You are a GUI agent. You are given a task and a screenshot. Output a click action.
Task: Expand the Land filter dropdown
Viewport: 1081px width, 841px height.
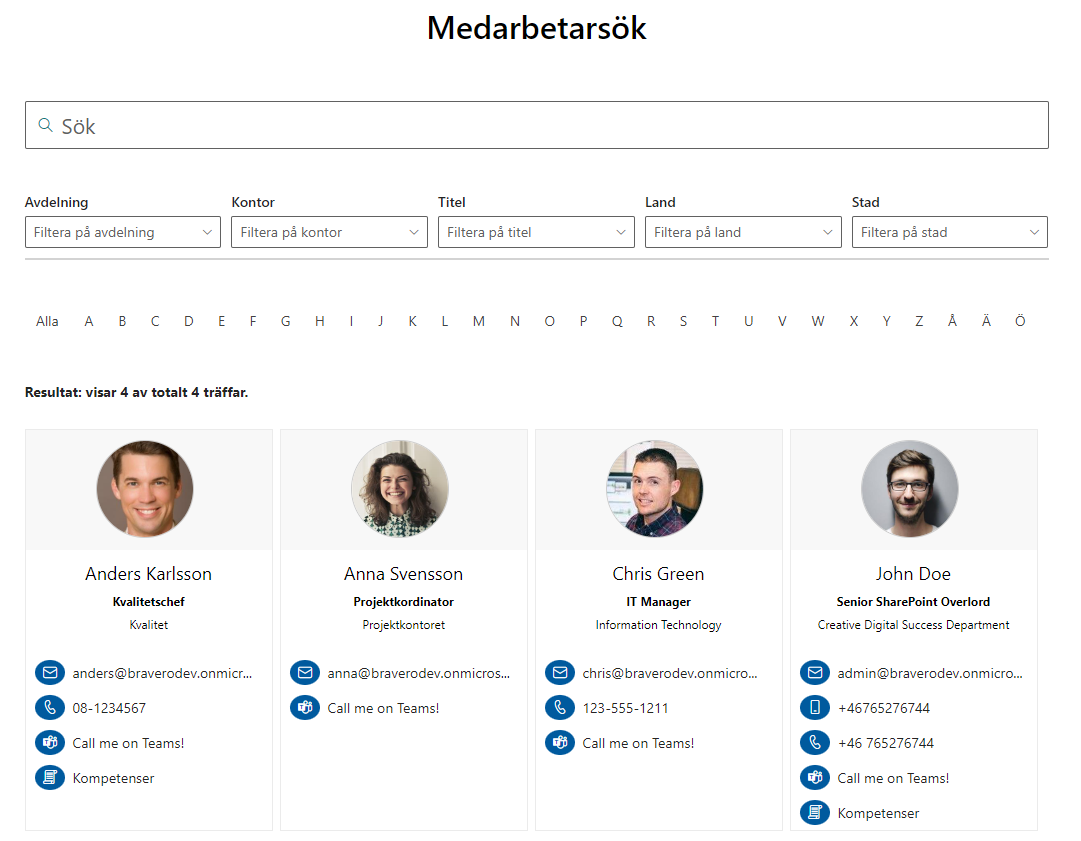(743, 232)
